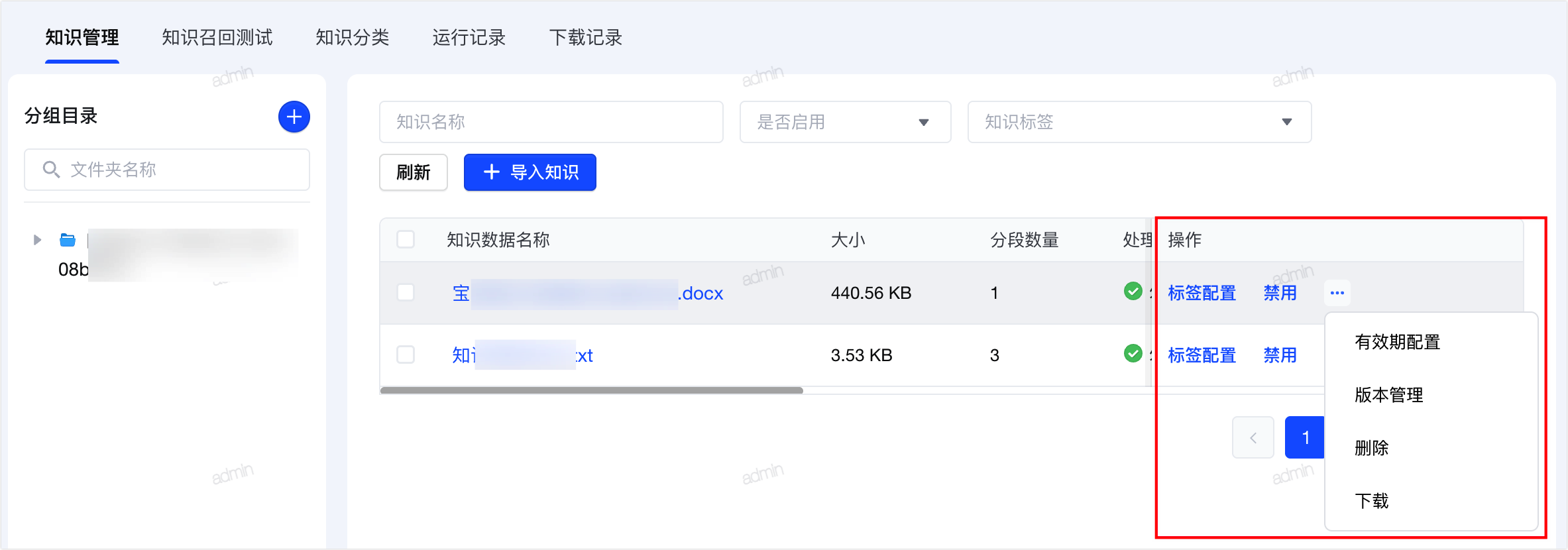Open the 是否启用 dropdown
The image size is (1568, 550).
click(x=845, y=122)
